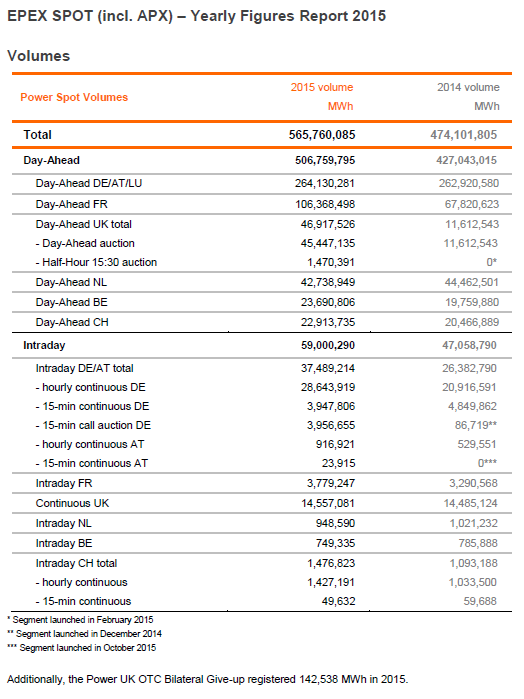Screen dimensions: 524x699
Task: Select the Intraday CH total row label
Action: click(76, 563)
